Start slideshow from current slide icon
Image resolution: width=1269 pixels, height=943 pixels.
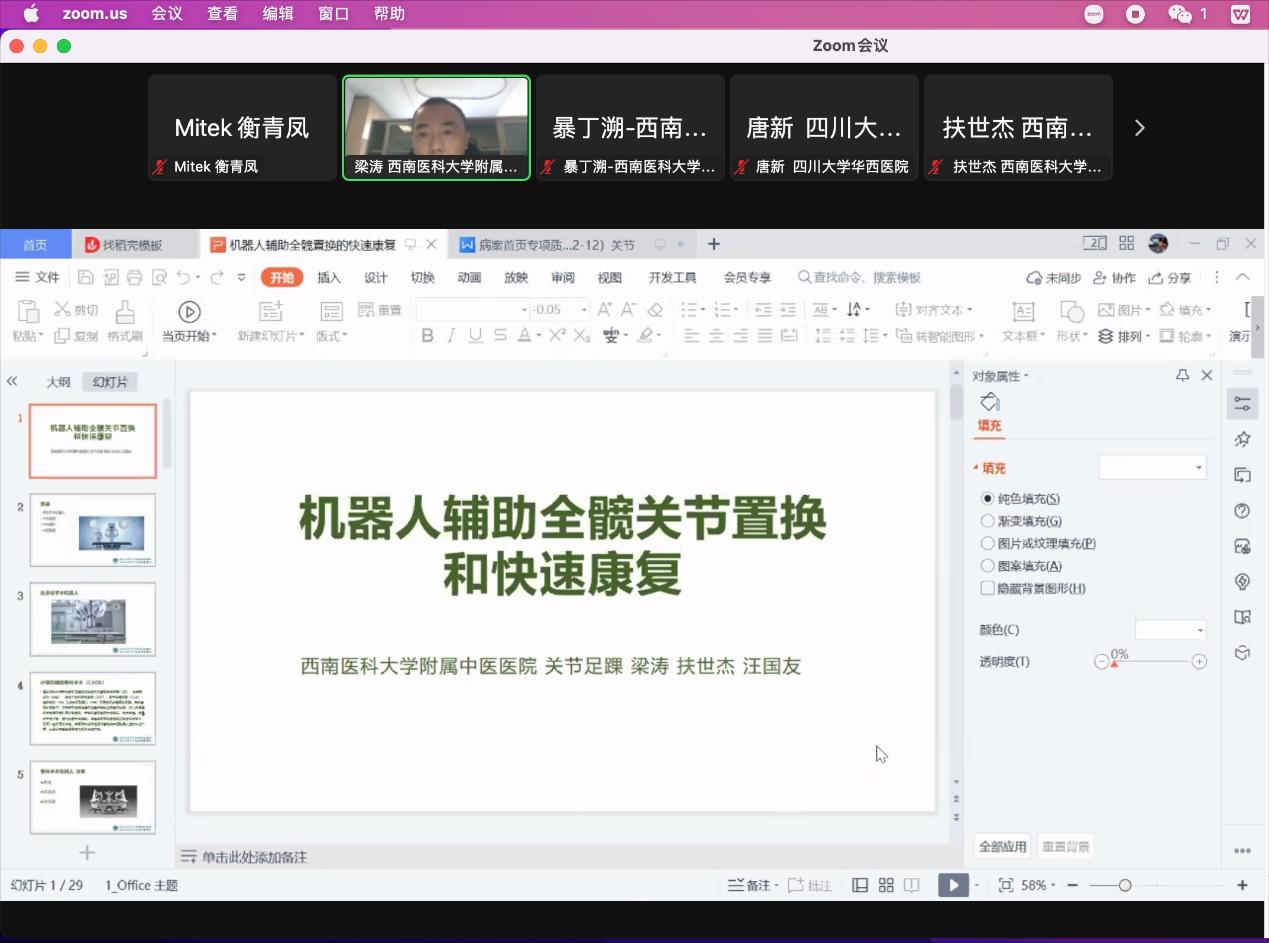pyautogui.click(x=189, y=312)
